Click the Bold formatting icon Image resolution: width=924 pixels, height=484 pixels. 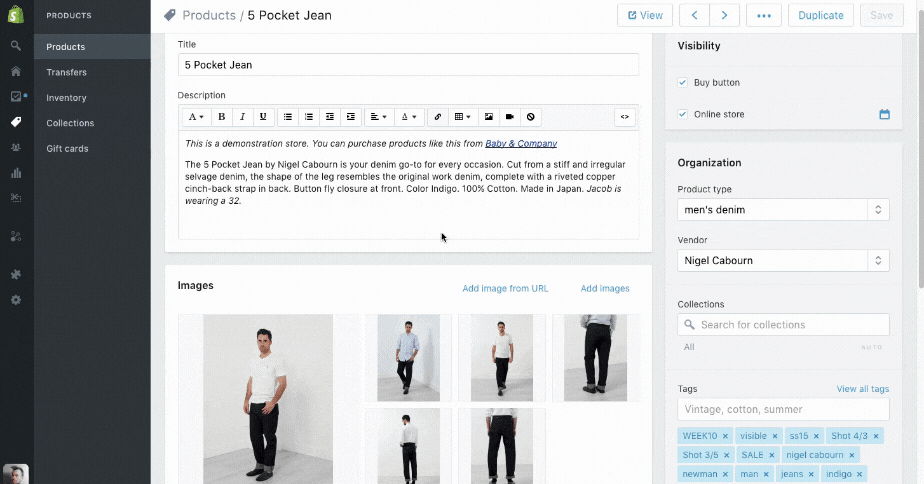tap(222, 117)
